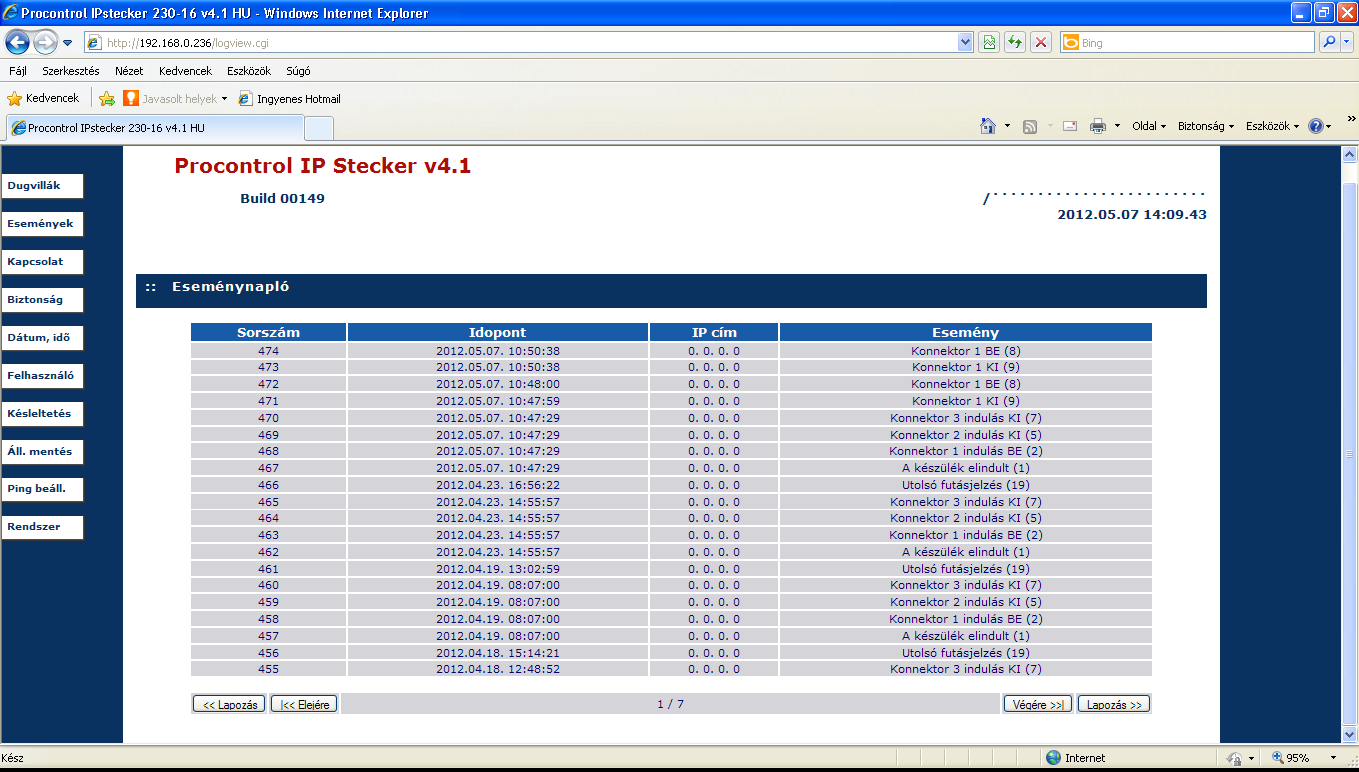
Task: Jump to end with Végére >>| button
Action: point(1038,704)
